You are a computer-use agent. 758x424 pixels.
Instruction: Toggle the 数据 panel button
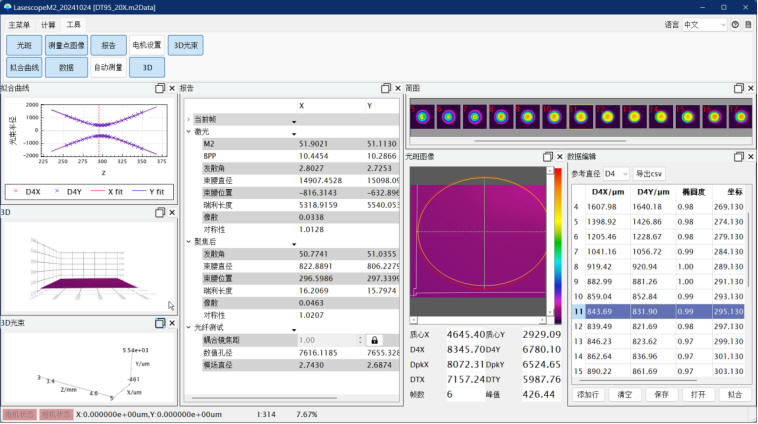67,68
